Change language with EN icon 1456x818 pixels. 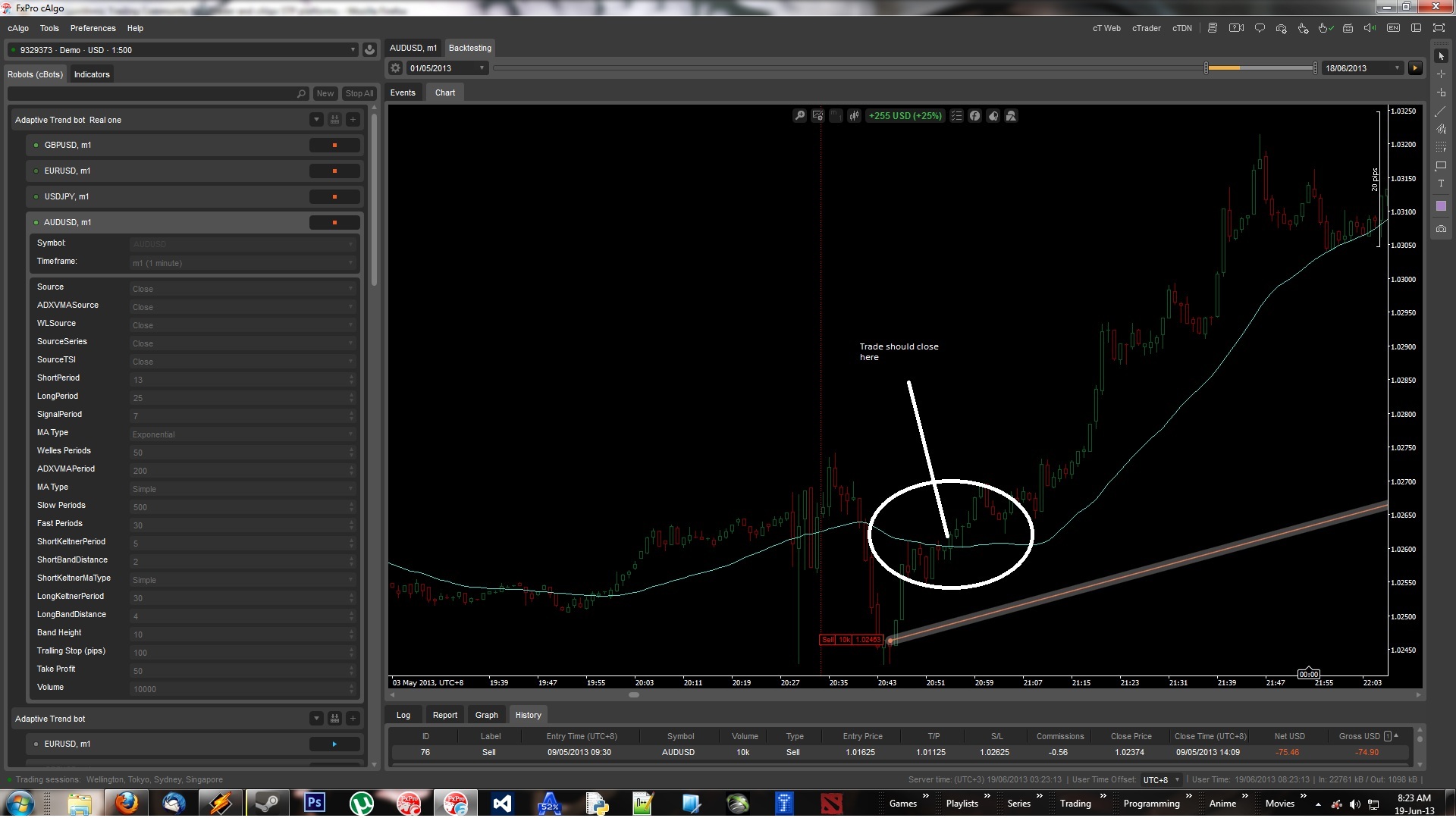[1393, 28]
